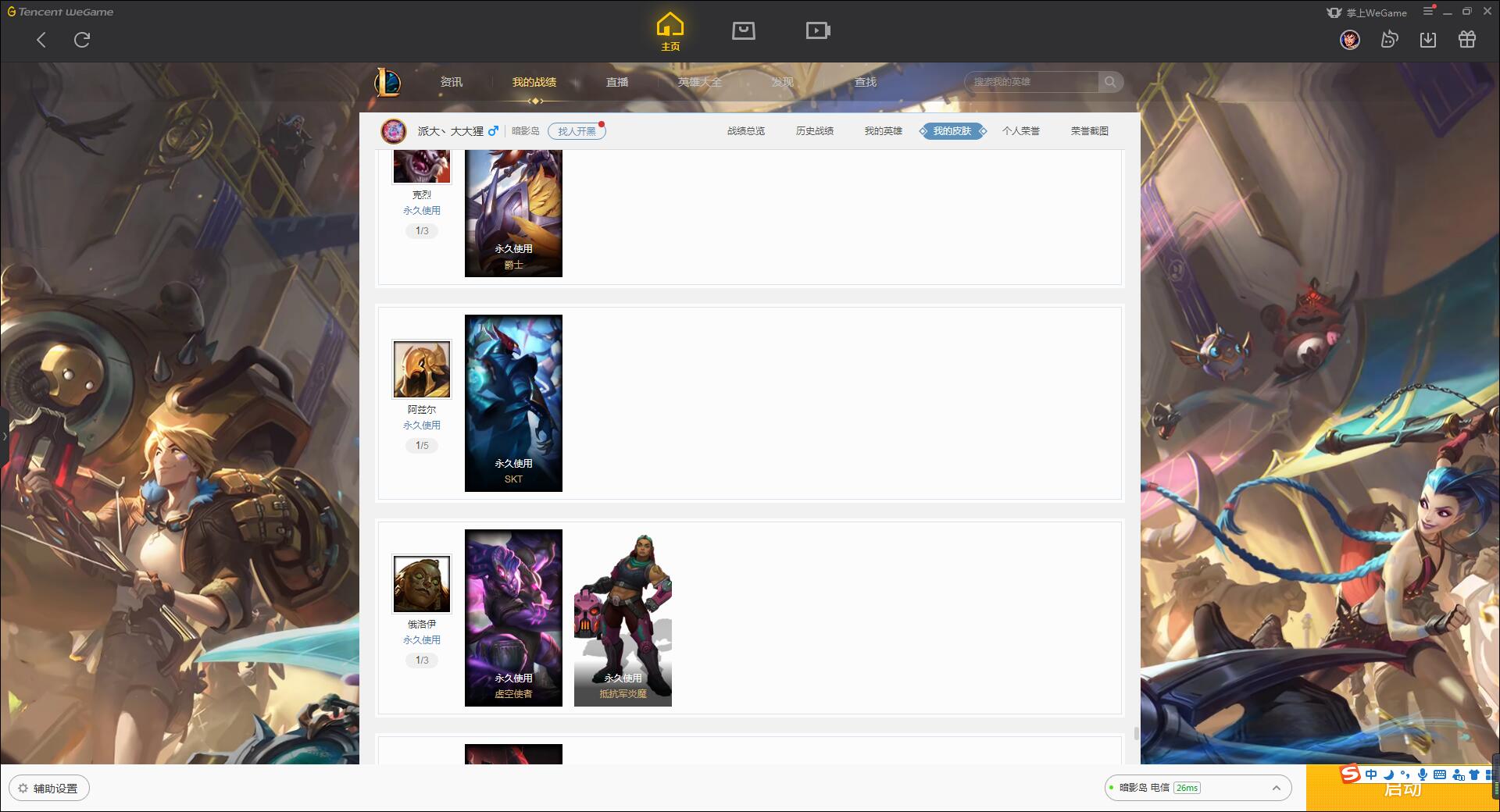Click the 26ms latency badge
This screenshot has width=1500, height=812.
(1187, 788)
